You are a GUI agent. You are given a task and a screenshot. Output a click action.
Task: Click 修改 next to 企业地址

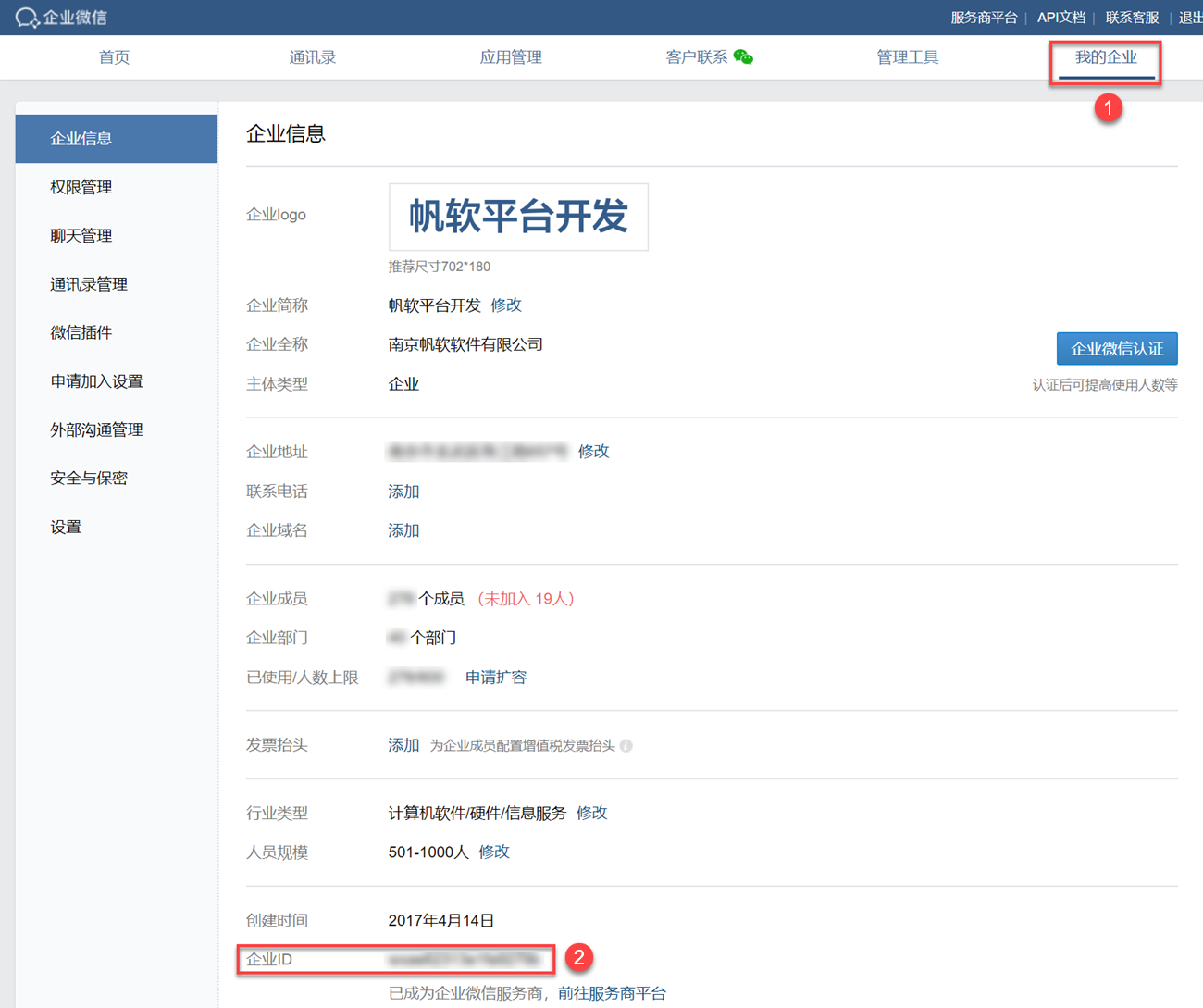coord(594,452)
